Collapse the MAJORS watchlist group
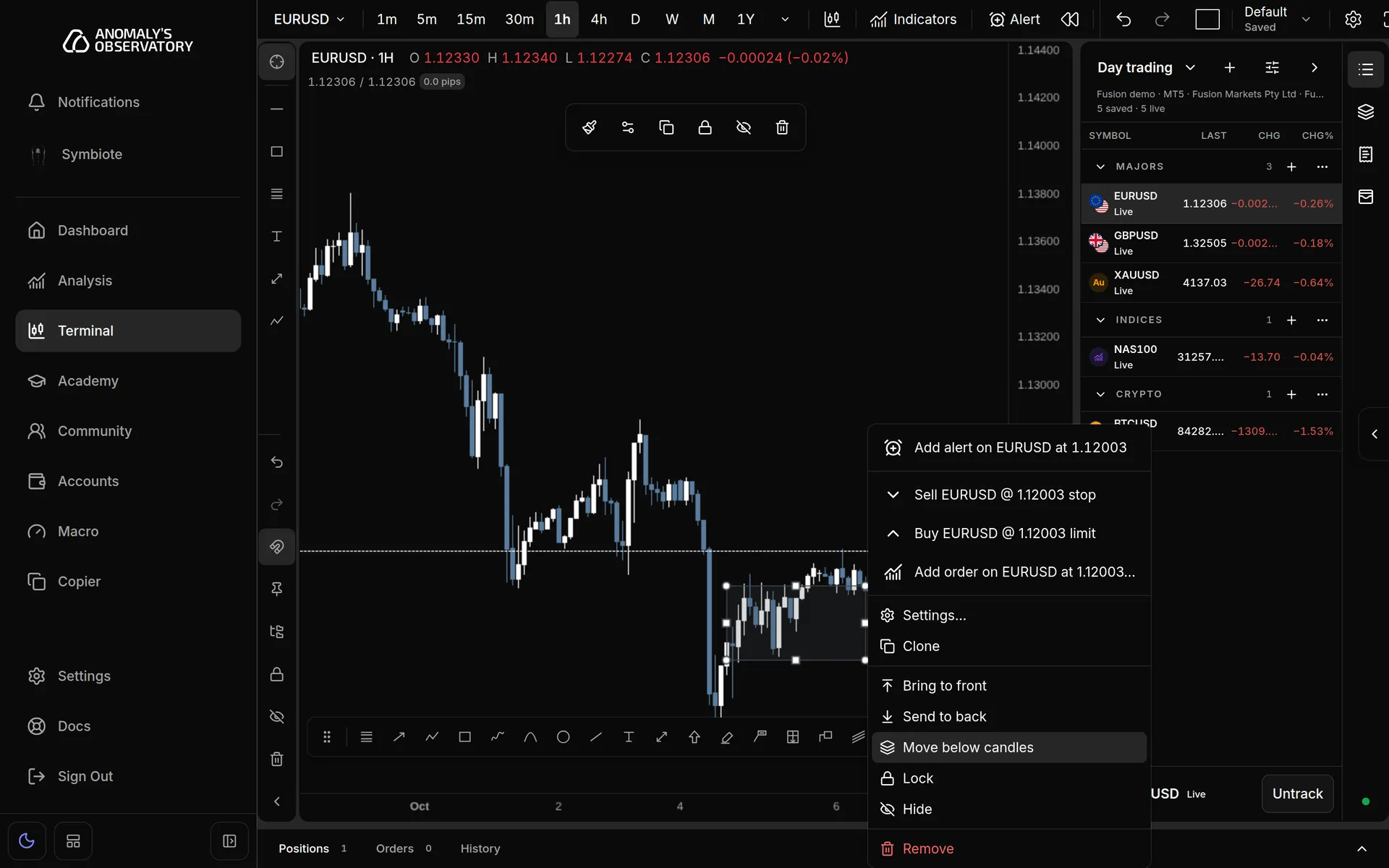The width and height of the screenshot is (1389, 868). (x=1100, y=166)
